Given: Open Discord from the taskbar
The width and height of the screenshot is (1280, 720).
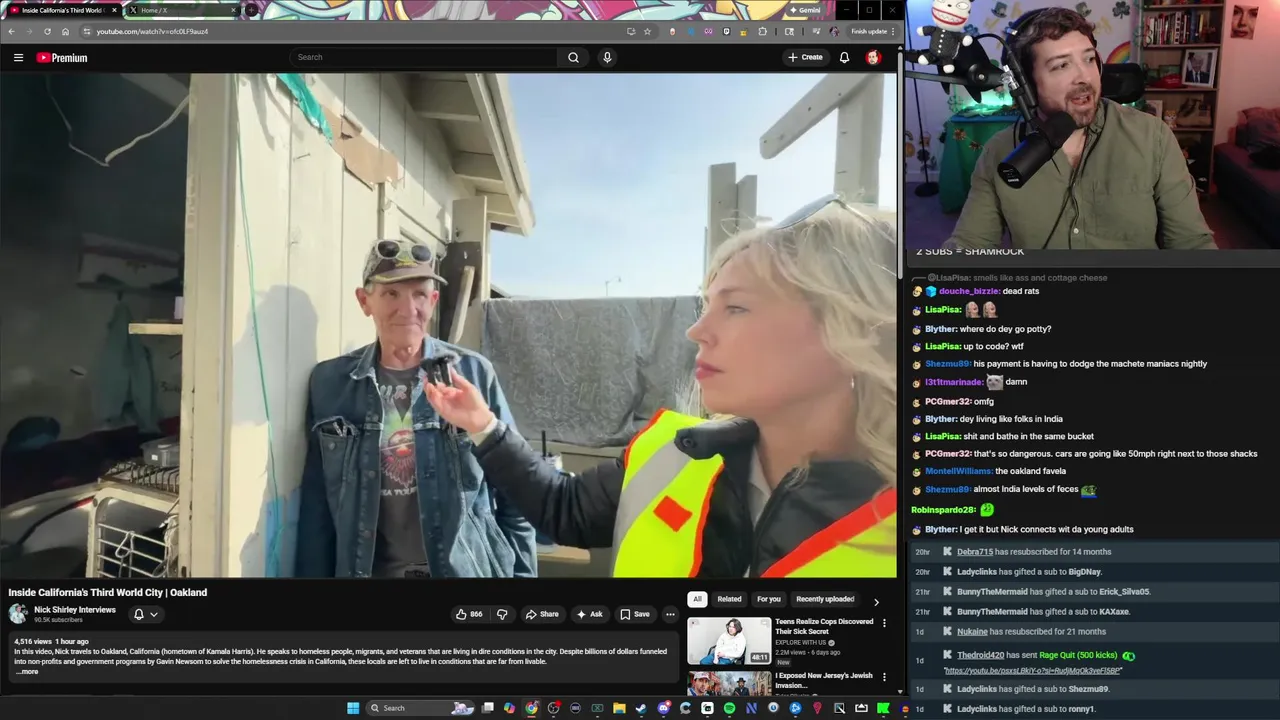Looking at the screenshot, I should (663, 708).
